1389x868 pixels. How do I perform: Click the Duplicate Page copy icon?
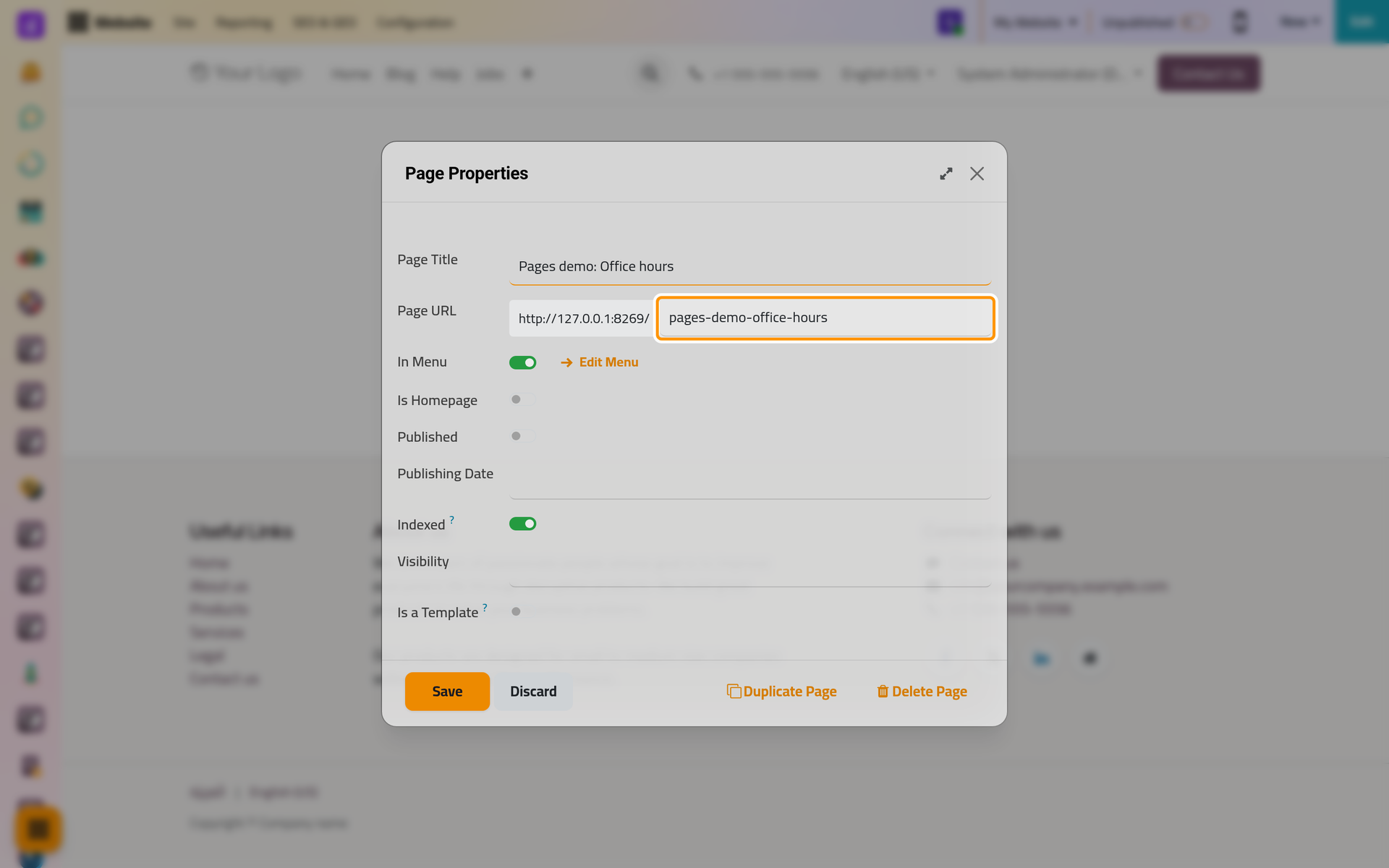point(734,692)
